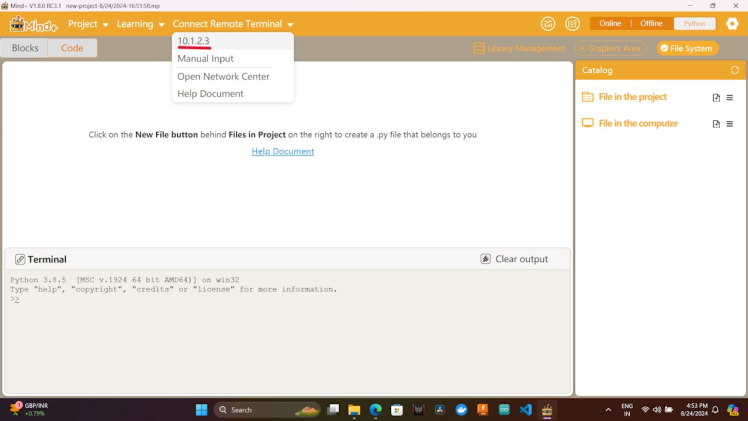Click new file icon for File in the project
Viewport: 748px width, 421px height.
point(716,98)
